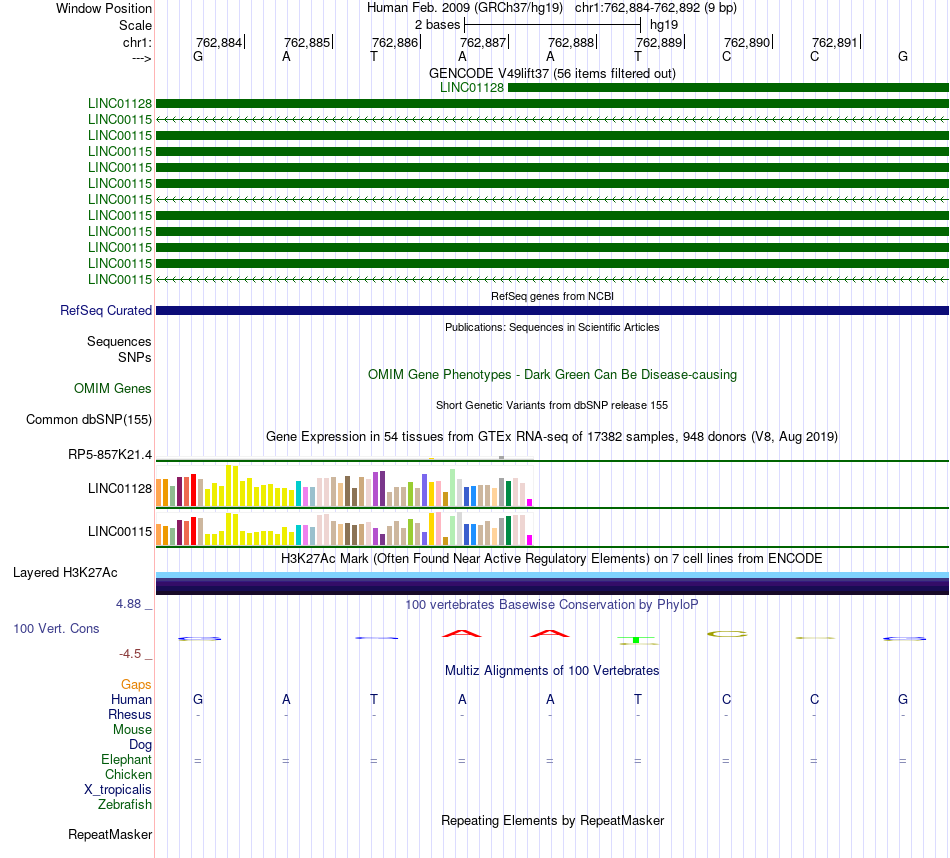Viewport: 950px width, 858px height.
Task: Click the Sequences track label
Action: click(x=119, y=342)
